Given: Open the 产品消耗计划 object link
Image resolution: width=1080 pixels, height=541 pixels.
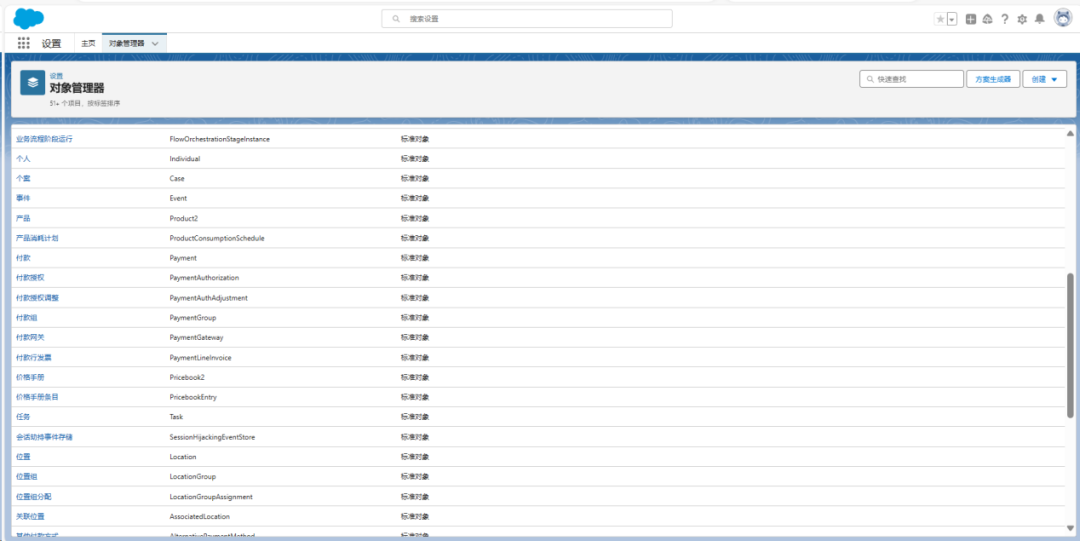Looking at the screenshot, I should (37, 238).
